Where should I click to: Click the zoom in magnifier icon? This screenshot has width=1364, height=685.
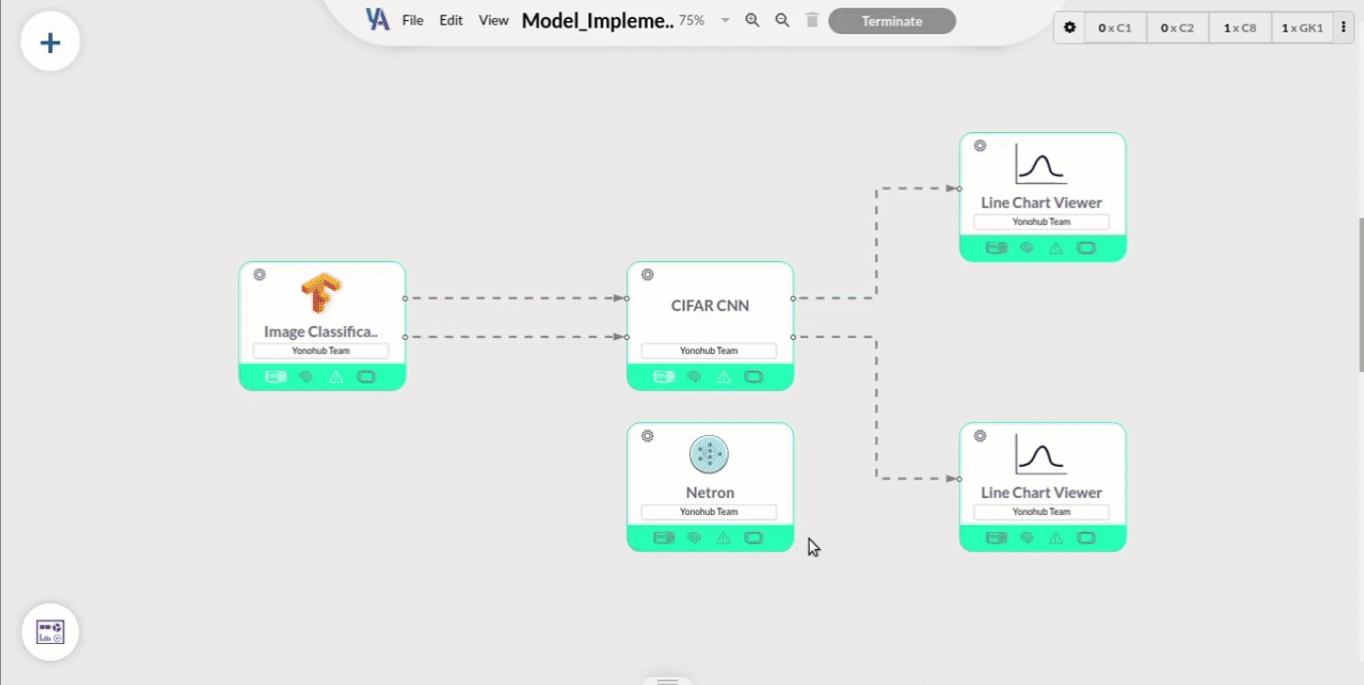[752, 20]
